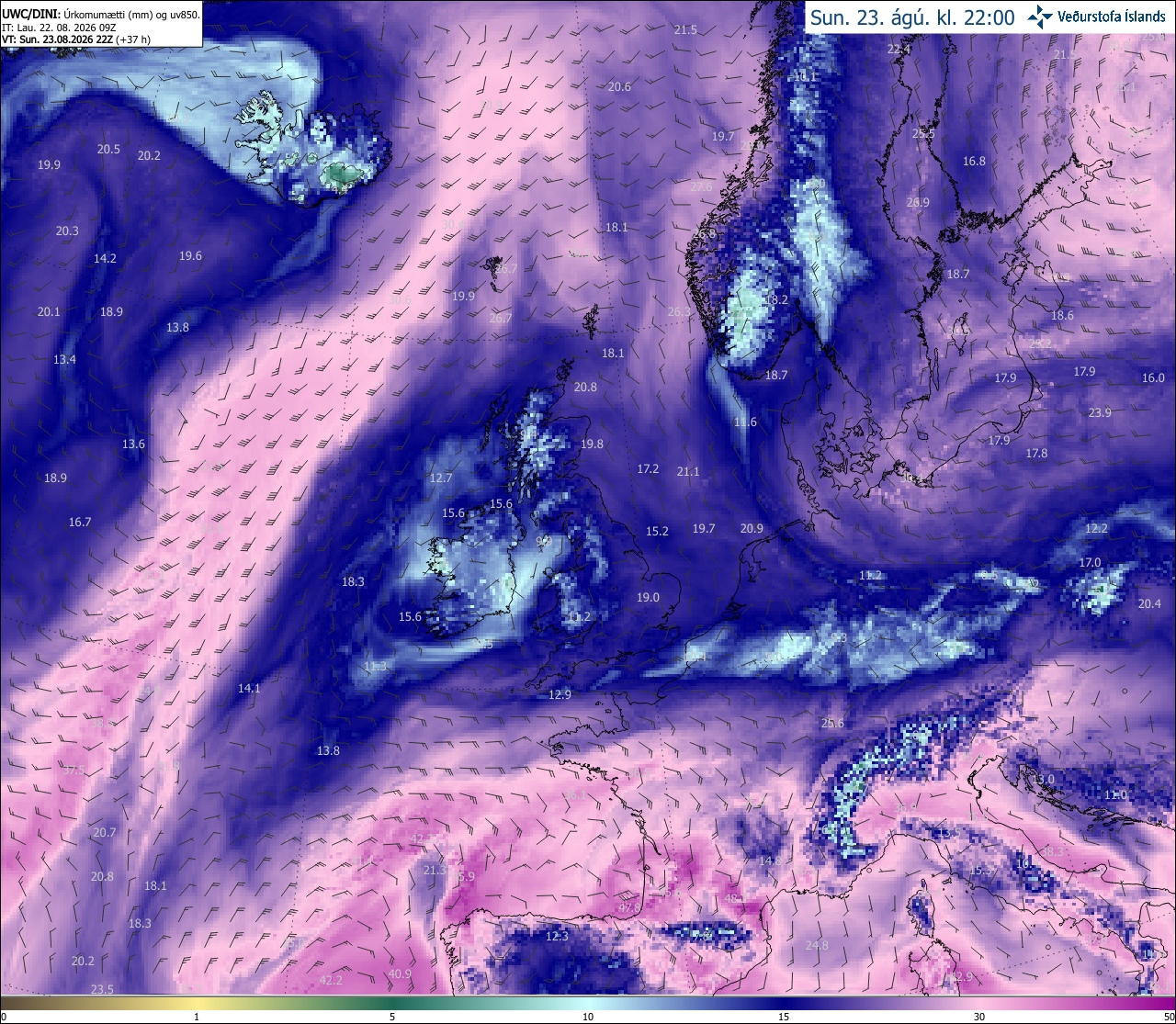Image resolution: width=1176 pixels, height=1024 pixels.
Task: Click the IT: Lau. 22.08.2026 09Z line
Action: click(59, 28)
